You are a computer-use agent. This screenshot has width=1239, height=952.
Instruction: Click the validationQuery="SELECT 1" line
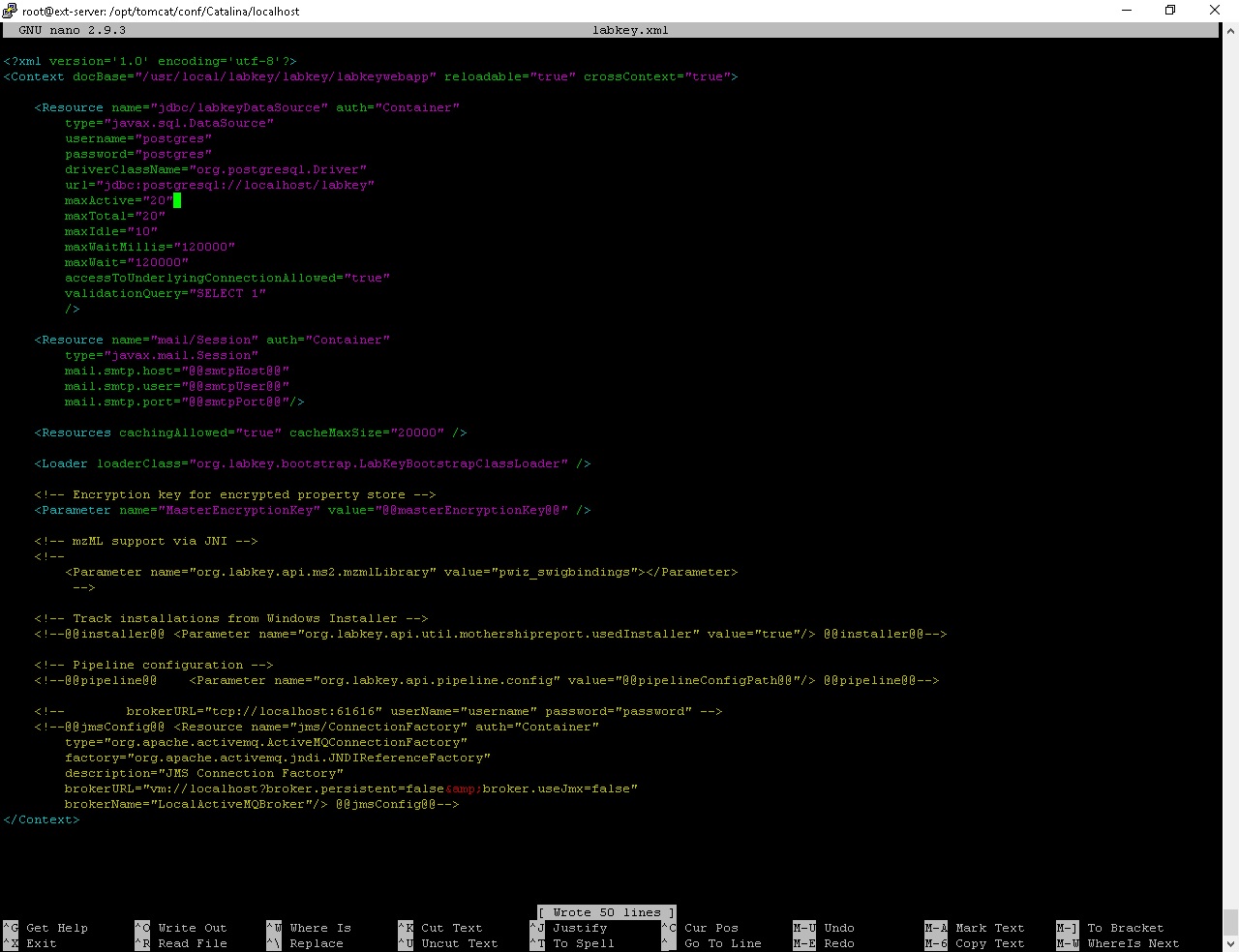(166, 293)
